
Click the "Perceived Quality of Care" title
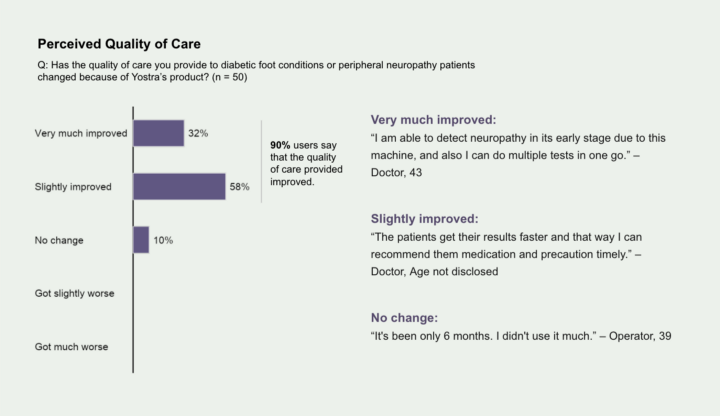[x=118, y=45]
